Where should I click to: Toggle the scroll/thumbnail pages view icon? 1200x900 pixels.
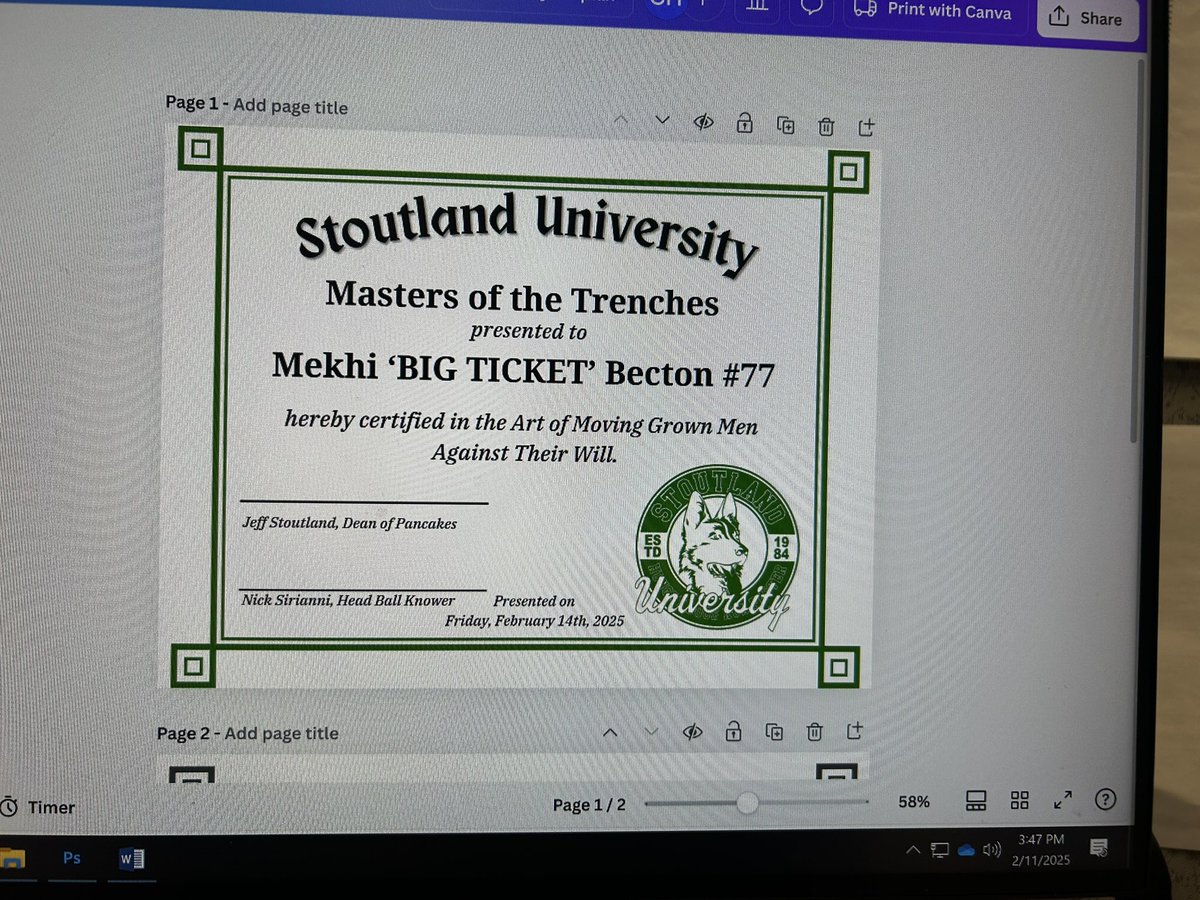(976, 801)
